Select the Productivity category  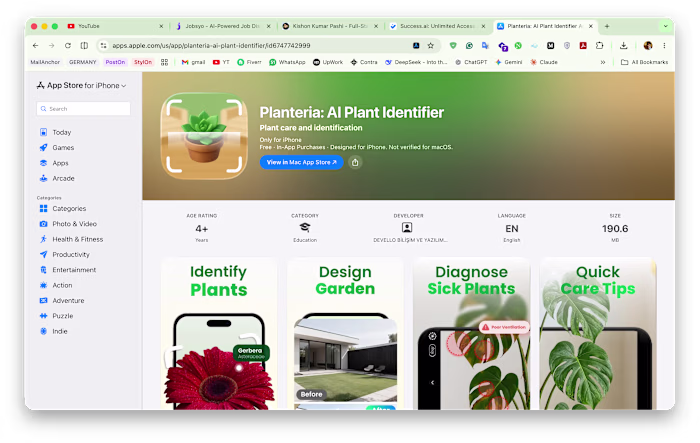pyautogui.click(x=64, y=255)
